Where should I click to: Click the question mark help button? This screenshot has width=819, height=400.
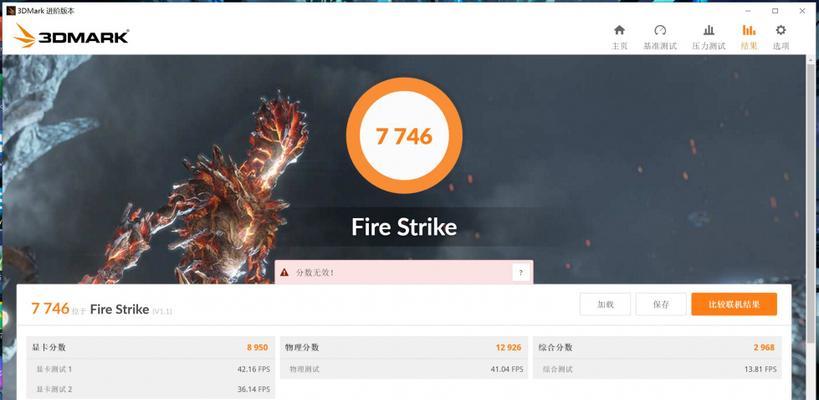tap(521, 272)
